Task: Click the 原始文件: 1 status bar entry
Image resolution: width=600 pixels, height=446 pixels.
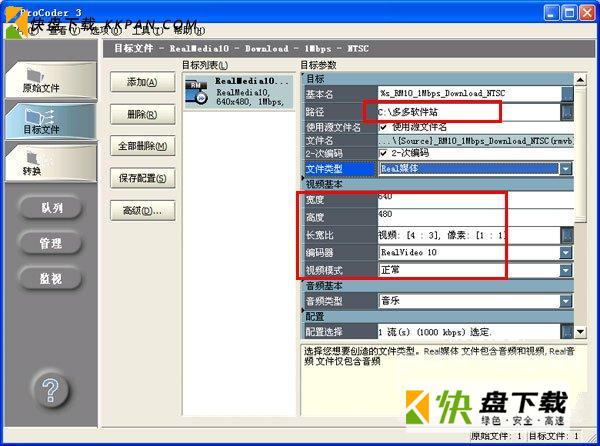Action: point(496,436)
